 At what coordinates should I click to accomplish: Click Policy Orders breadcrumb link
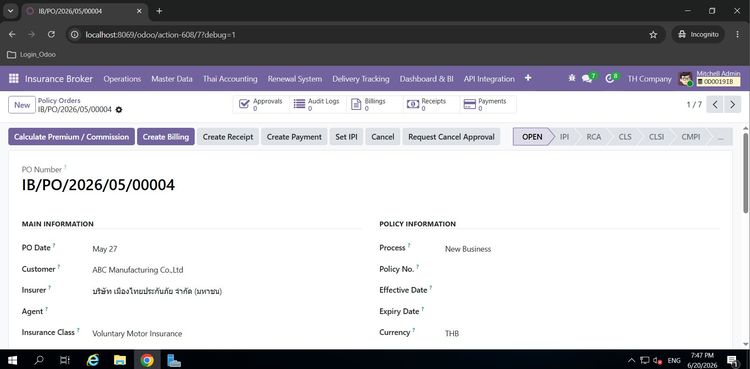pos(59,101)
